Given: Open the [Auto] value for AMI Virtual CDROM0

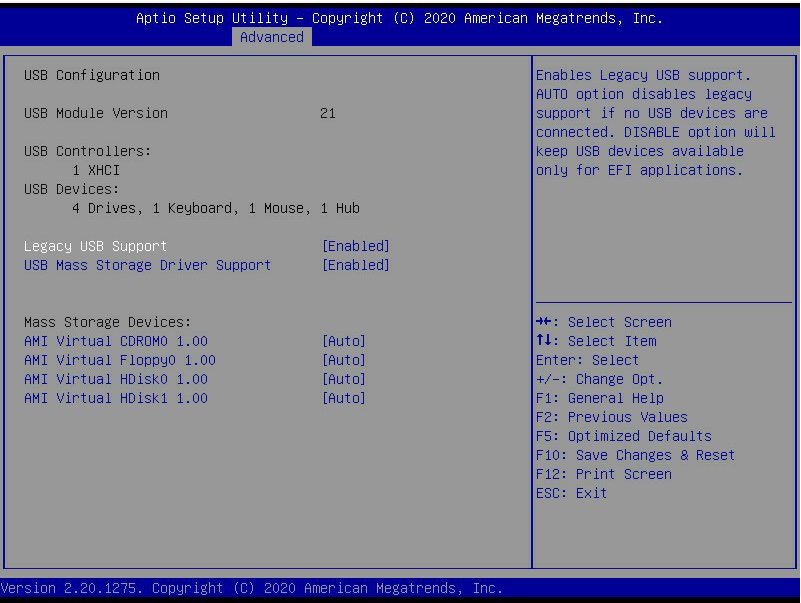Looking at the screenshot, I should [344, 341].
